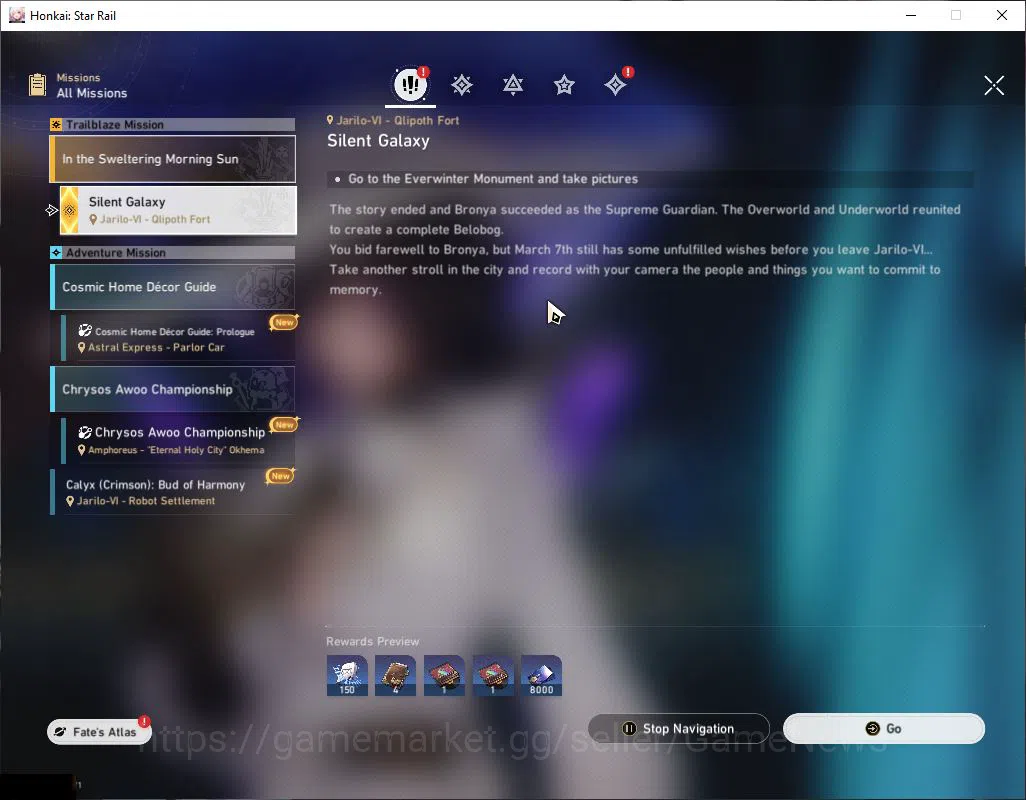Close the Missions menu with the X icon

[x=993, y=85]
